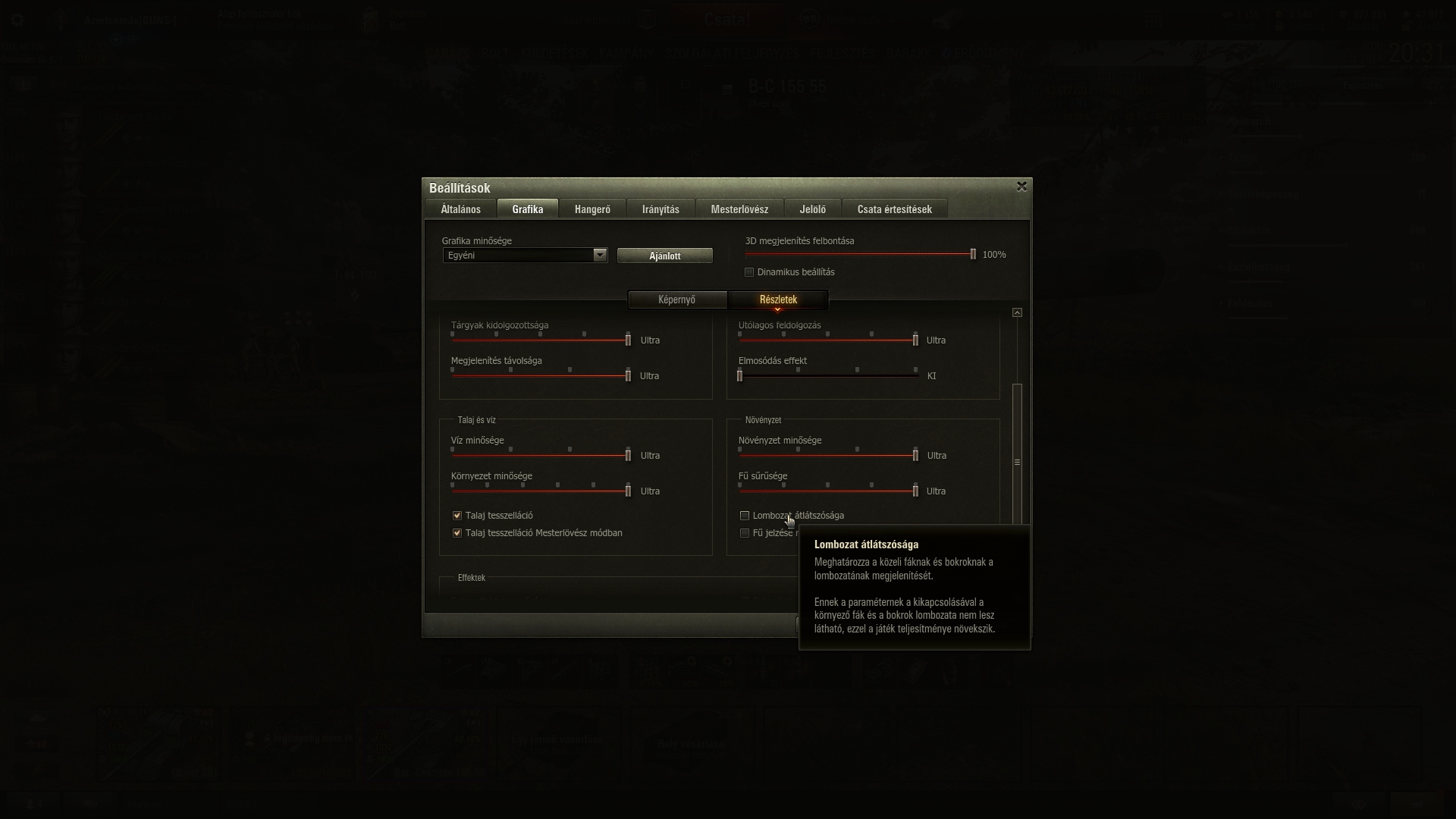Open the Hangerő tab
Viewport: 1456px width, 819px height.
[x=592, y=209]
